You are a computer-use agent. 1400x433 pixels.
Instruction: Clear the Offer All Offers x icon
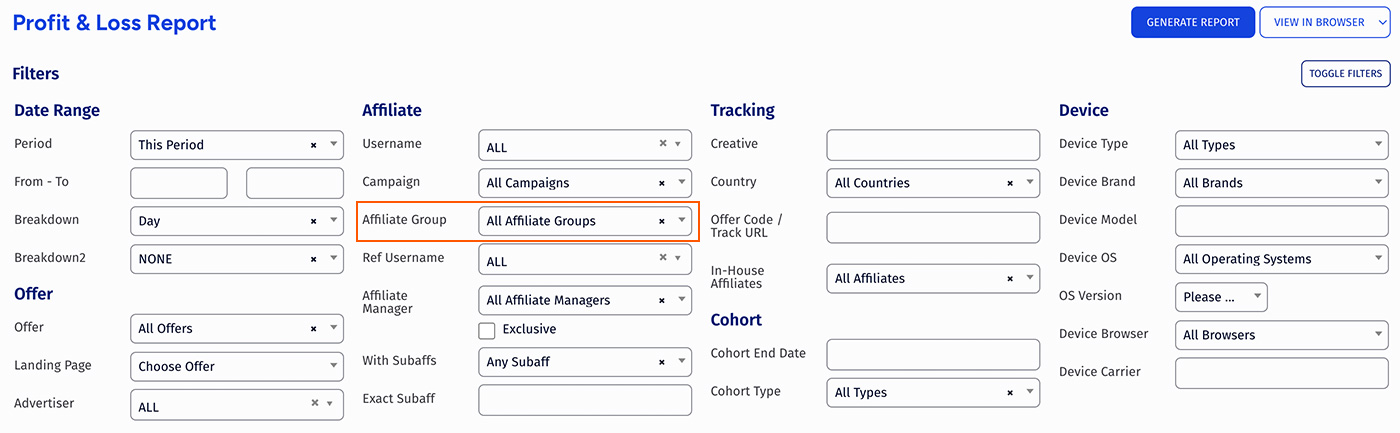tap(313, 328)
